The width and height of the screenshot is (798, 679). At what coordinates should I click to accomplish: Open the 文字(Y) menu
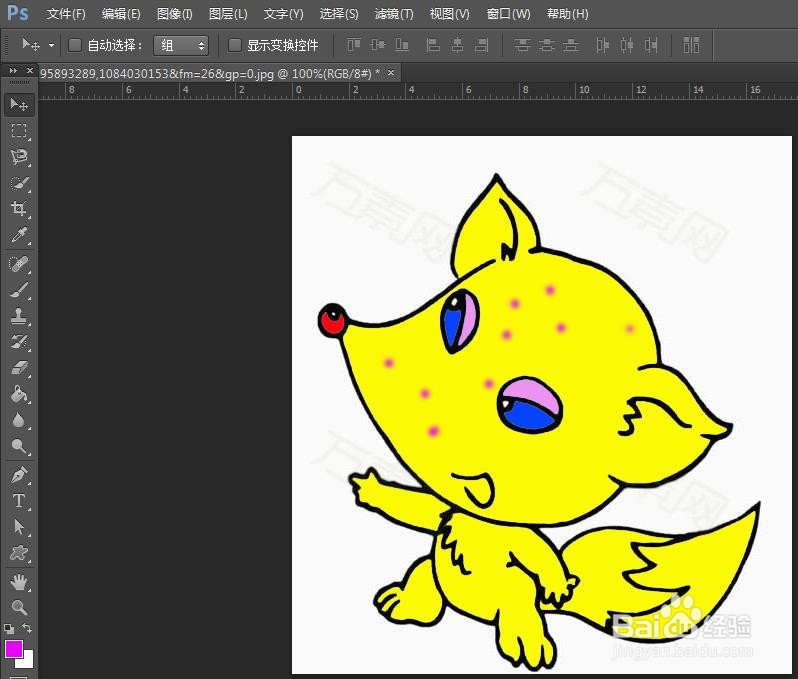[x=283, y=14]
